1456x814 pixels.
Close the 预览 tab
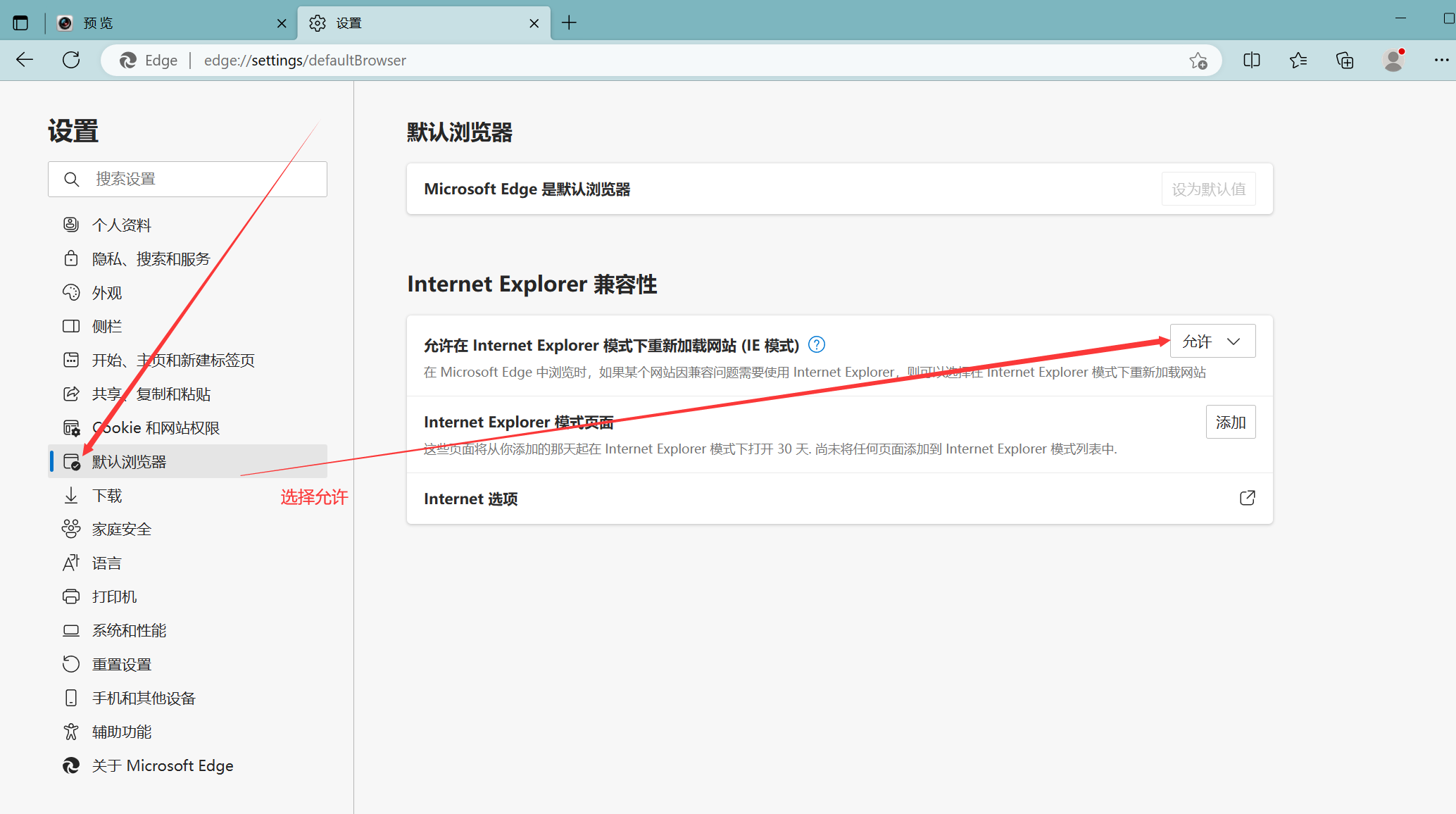pyautogui.click(x=282, y=23)
